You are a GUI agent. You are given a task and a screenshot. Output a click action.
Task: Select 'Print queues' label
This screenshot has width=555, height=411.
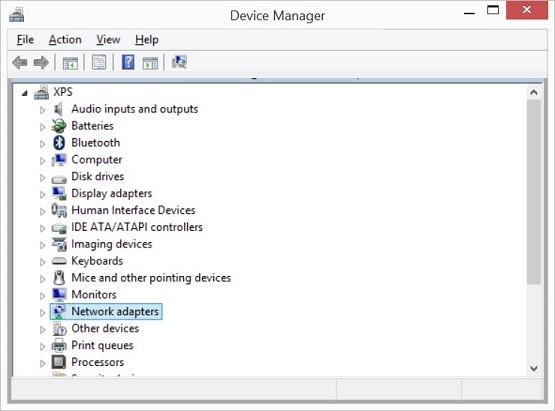click(102, 345)
